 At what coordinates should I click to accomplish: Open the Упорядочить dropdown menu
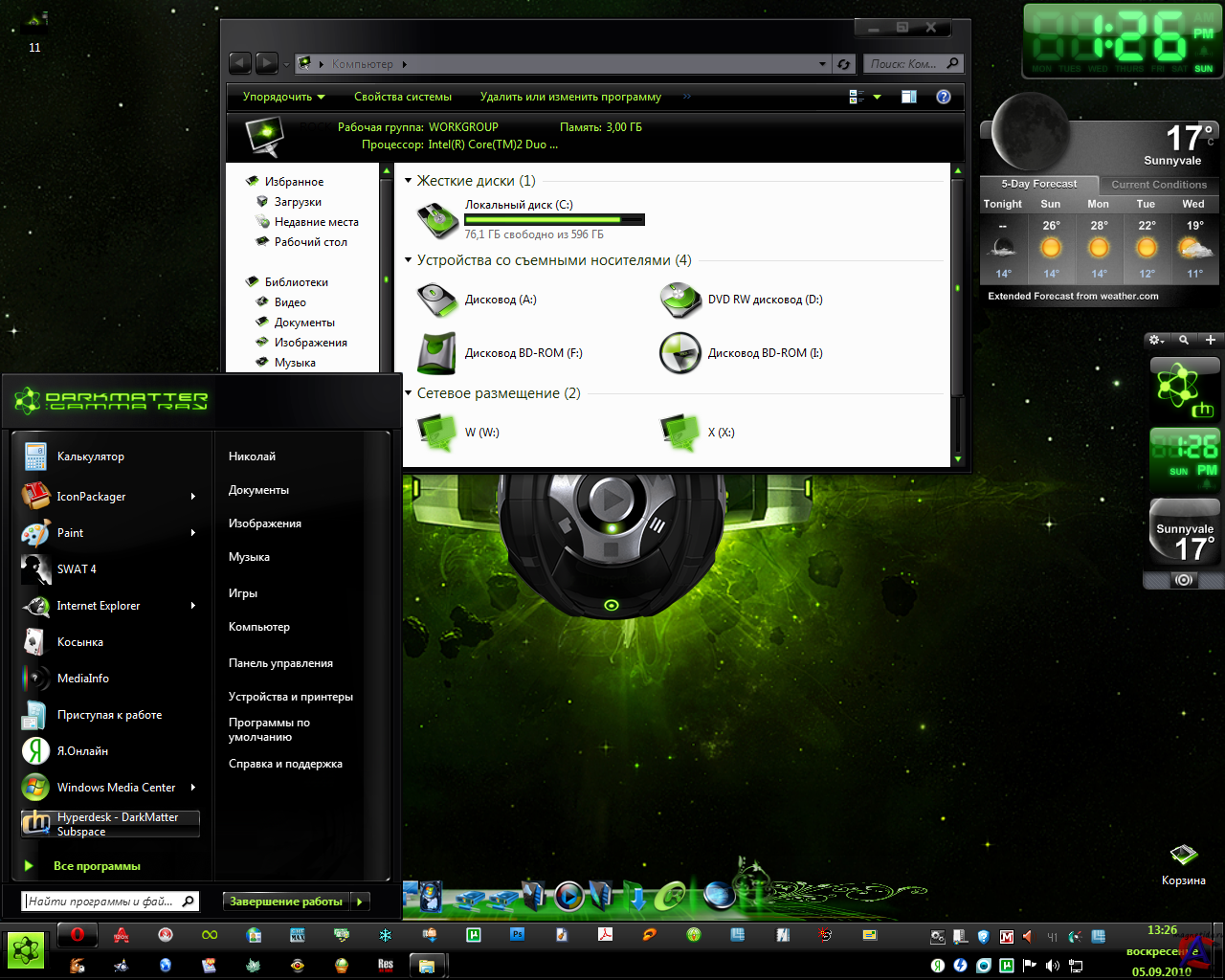[283, 97]
